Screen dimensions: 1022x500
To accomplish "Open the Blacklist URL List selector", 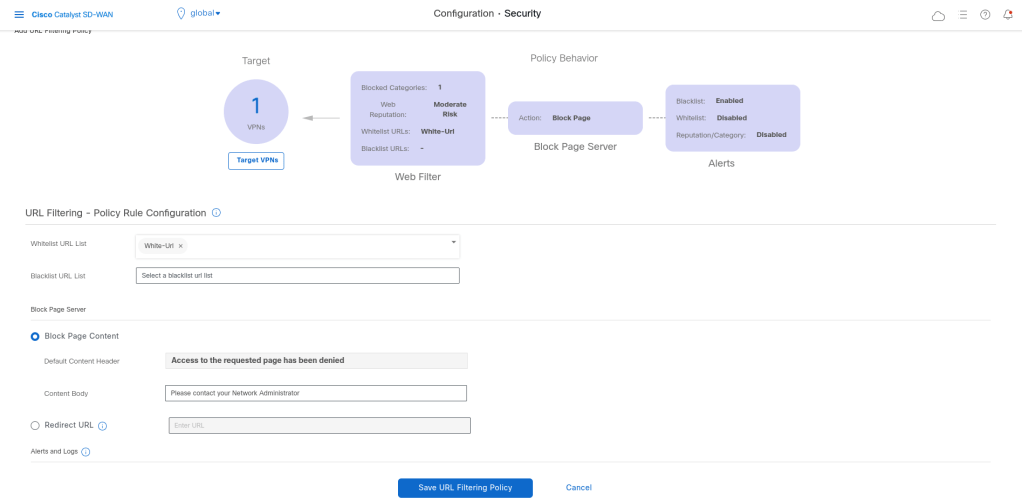I will pyautogui.click(x=297, y=276).
